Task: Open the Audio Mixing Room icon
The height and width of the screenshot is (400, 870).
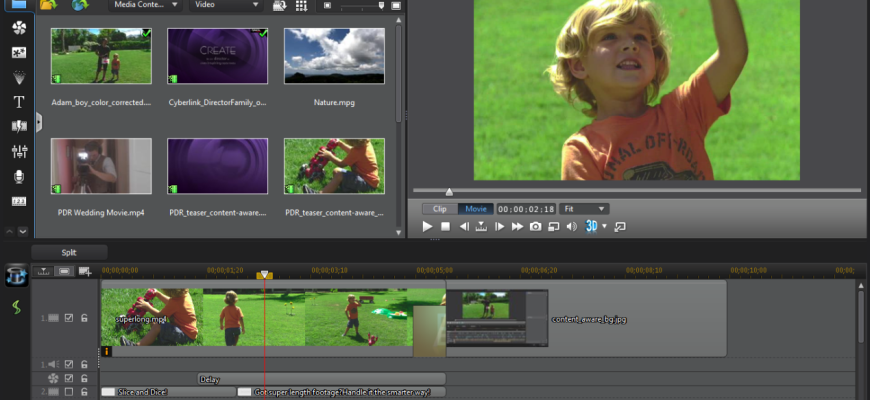Action: pos(18,151)
